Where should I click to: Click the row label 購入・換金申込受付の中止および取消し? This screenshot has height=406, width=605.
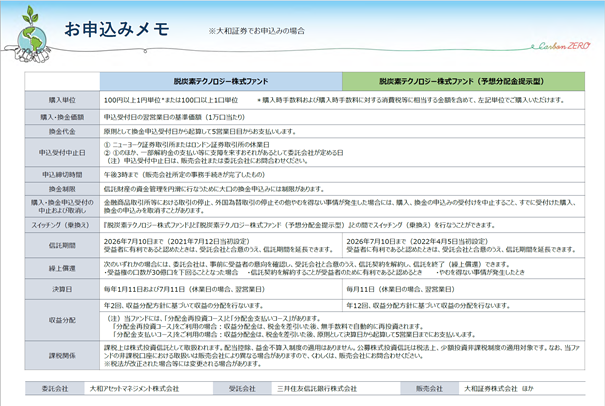[x=62, y=206]
